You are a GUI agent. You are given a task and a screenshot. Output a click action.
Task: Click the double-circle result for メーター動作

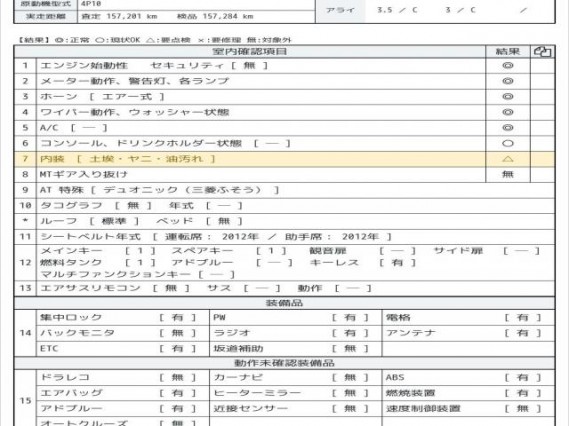tap(508, 81)
